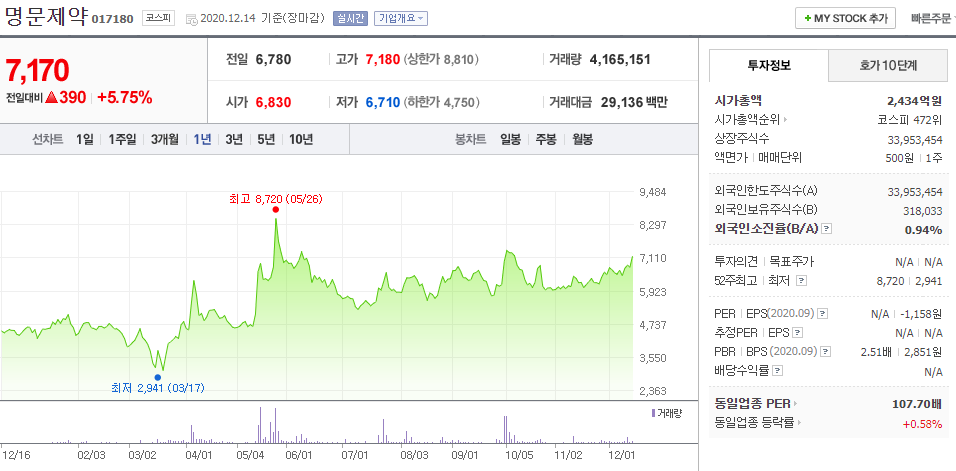This screenshot has height=471, width=956.
Task: Click the help icon beside 52주최고 최저
Action: click(x=802, y=281)
